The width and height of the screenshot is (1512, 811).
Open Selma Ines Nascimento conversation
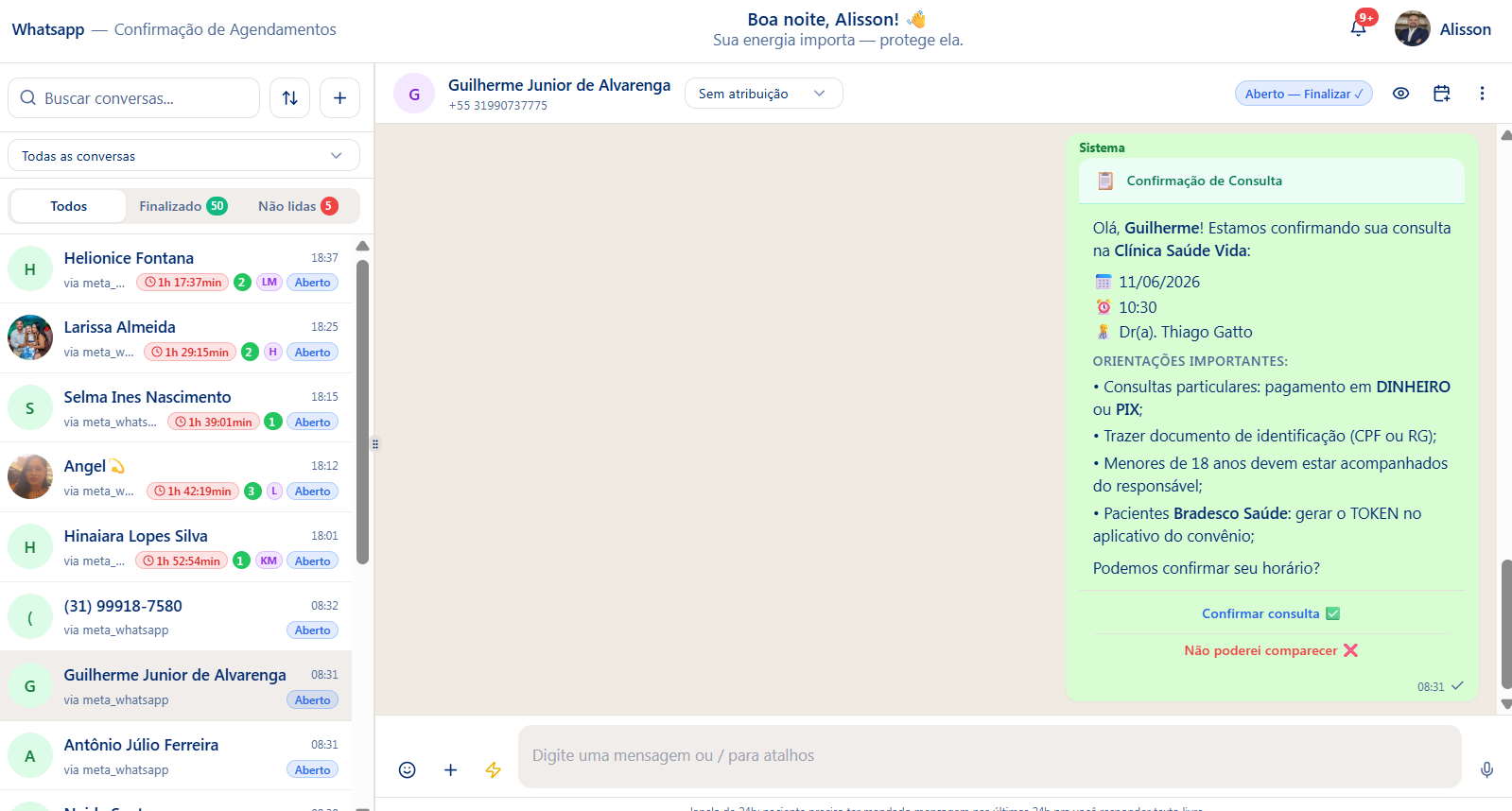pos(176,407)
